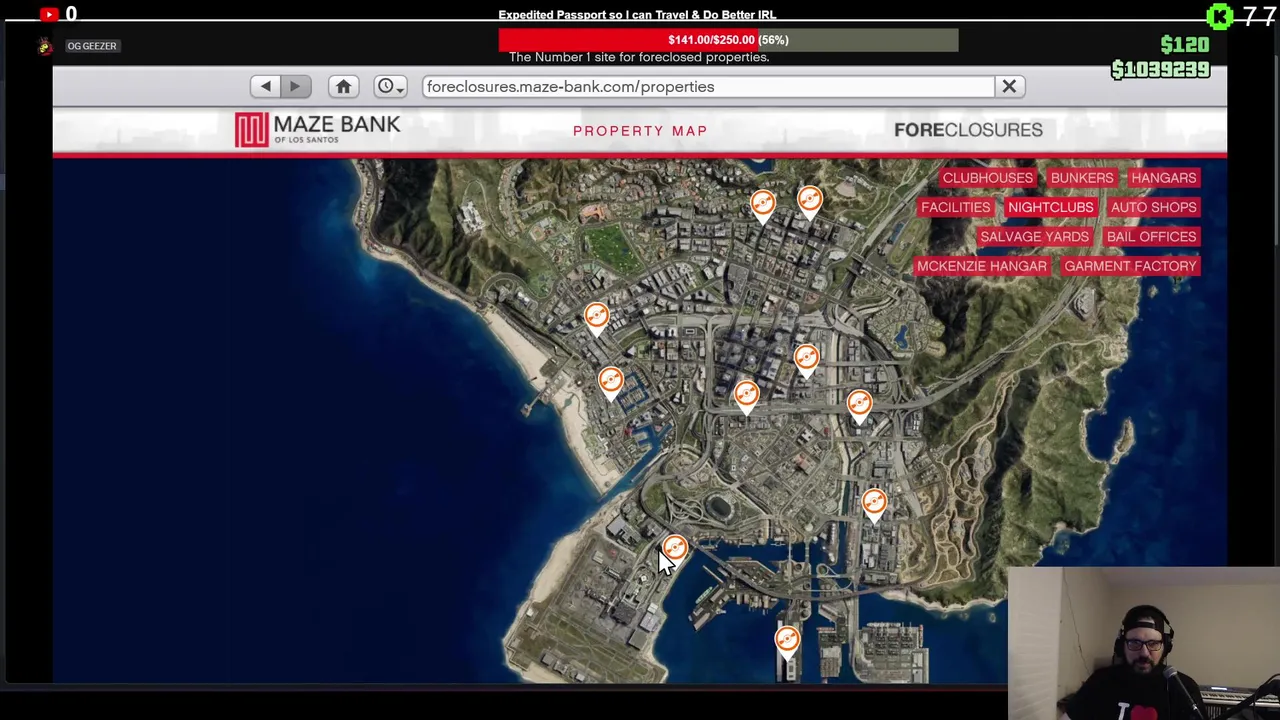
Task: Close the in-game browser with X
Action: pos(1009,86)
